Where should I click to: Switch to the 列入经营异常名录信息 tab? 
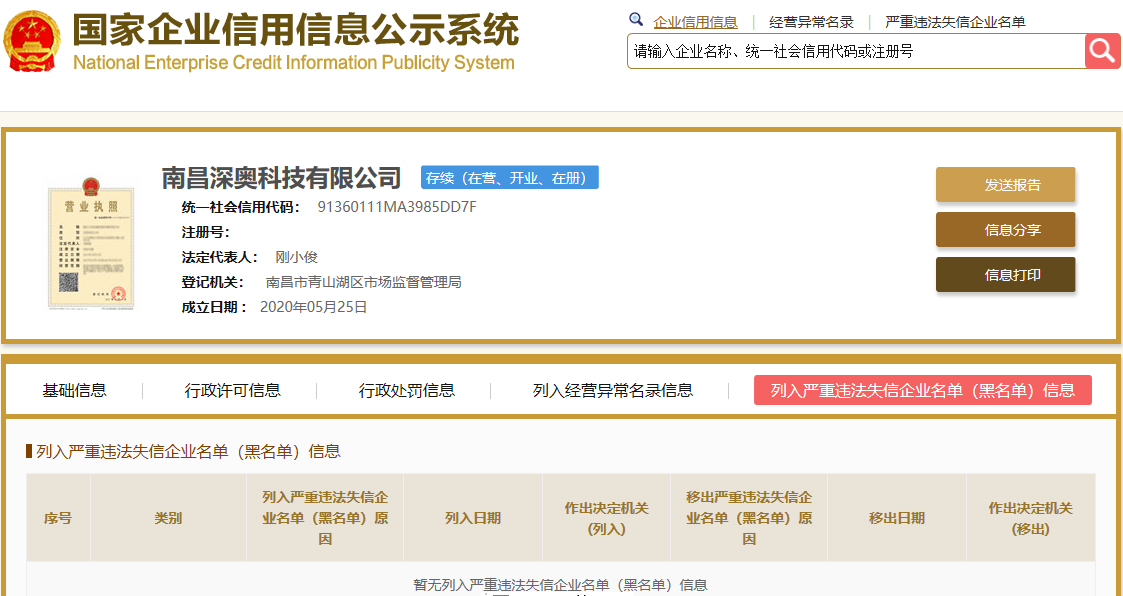click(613, 390)
